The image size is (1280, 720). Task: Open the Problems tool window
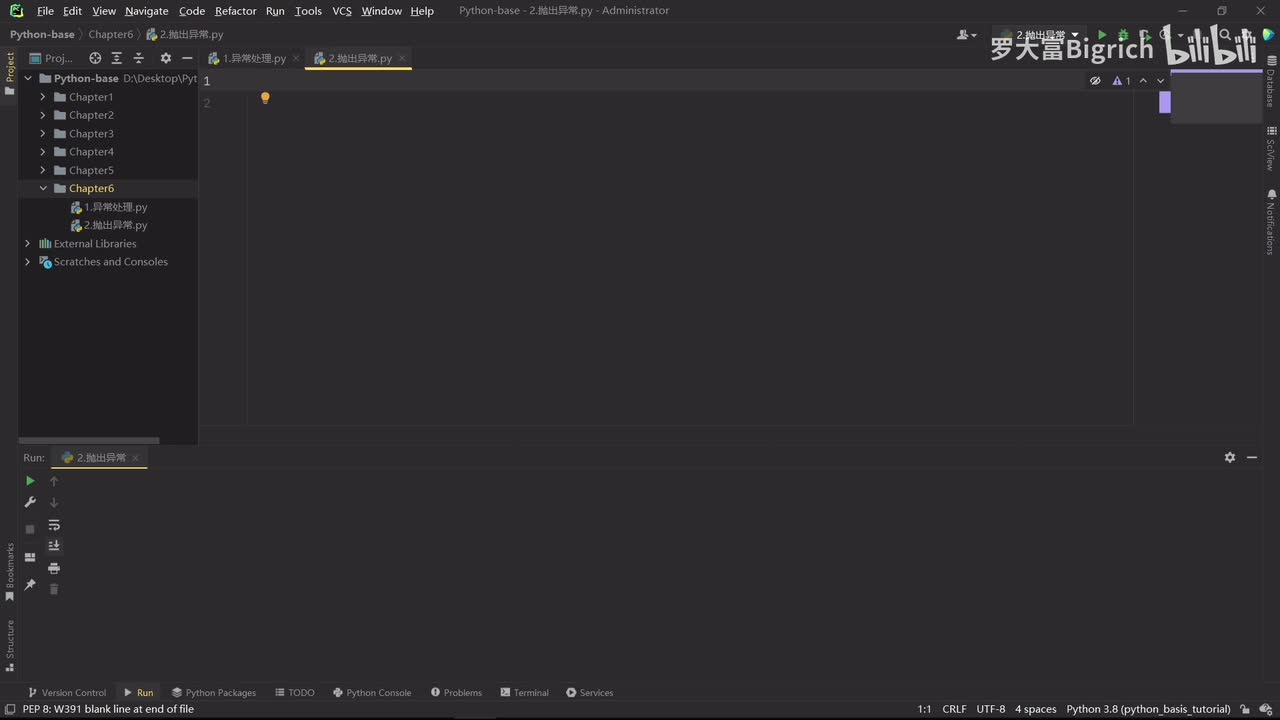coord(456,692)
